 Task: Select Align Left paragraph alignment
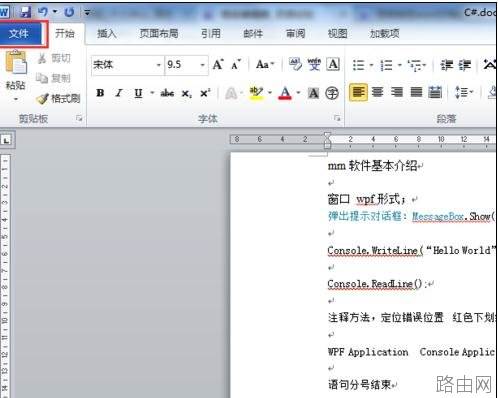358,92
